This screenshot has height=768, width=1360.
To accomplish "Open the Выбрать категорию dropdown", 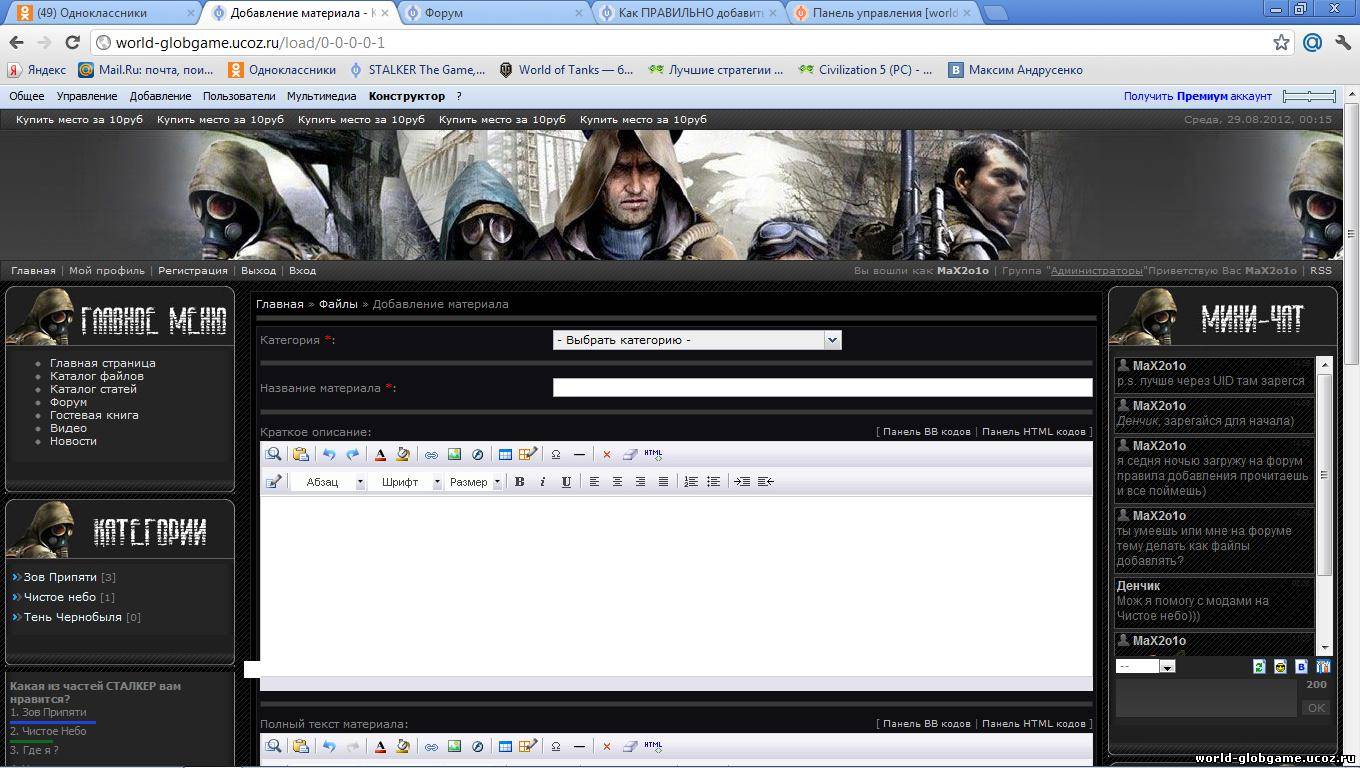I will [x=697, y=340].
